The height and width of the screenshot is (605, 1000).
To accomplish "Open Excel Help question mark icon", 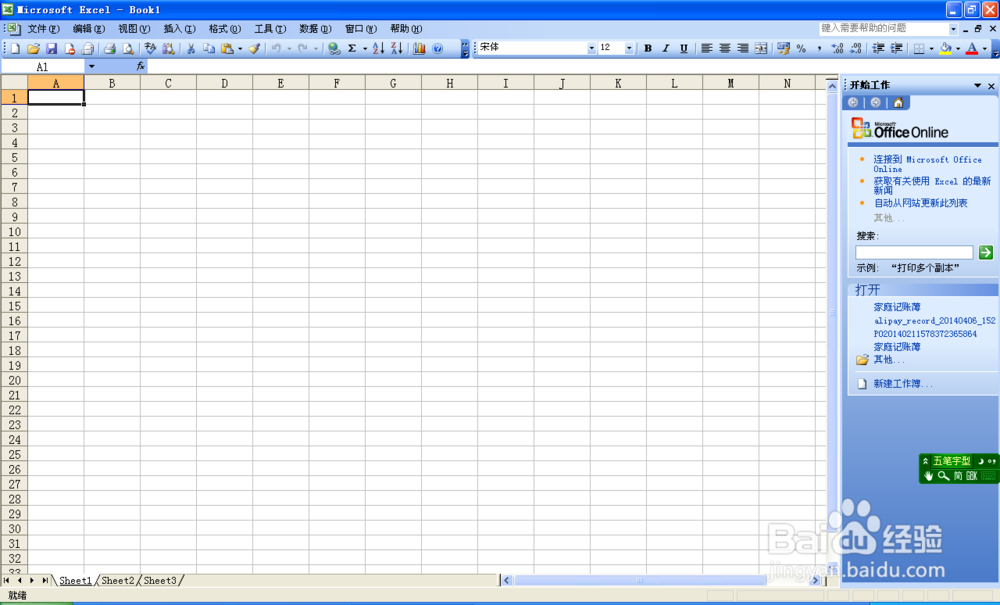I will pos(438,48).
